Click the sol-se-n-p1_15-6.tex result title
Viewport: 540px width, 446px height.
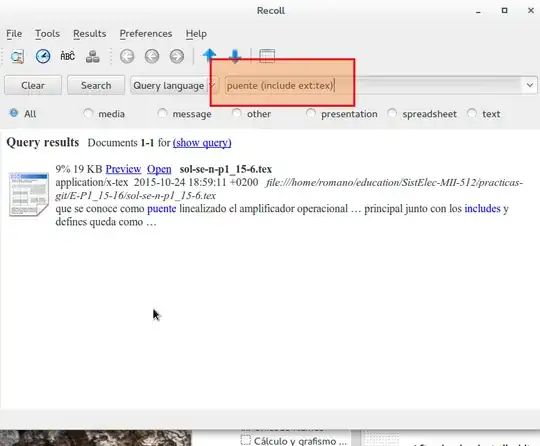pyautogui.click(x=226, y=169)
